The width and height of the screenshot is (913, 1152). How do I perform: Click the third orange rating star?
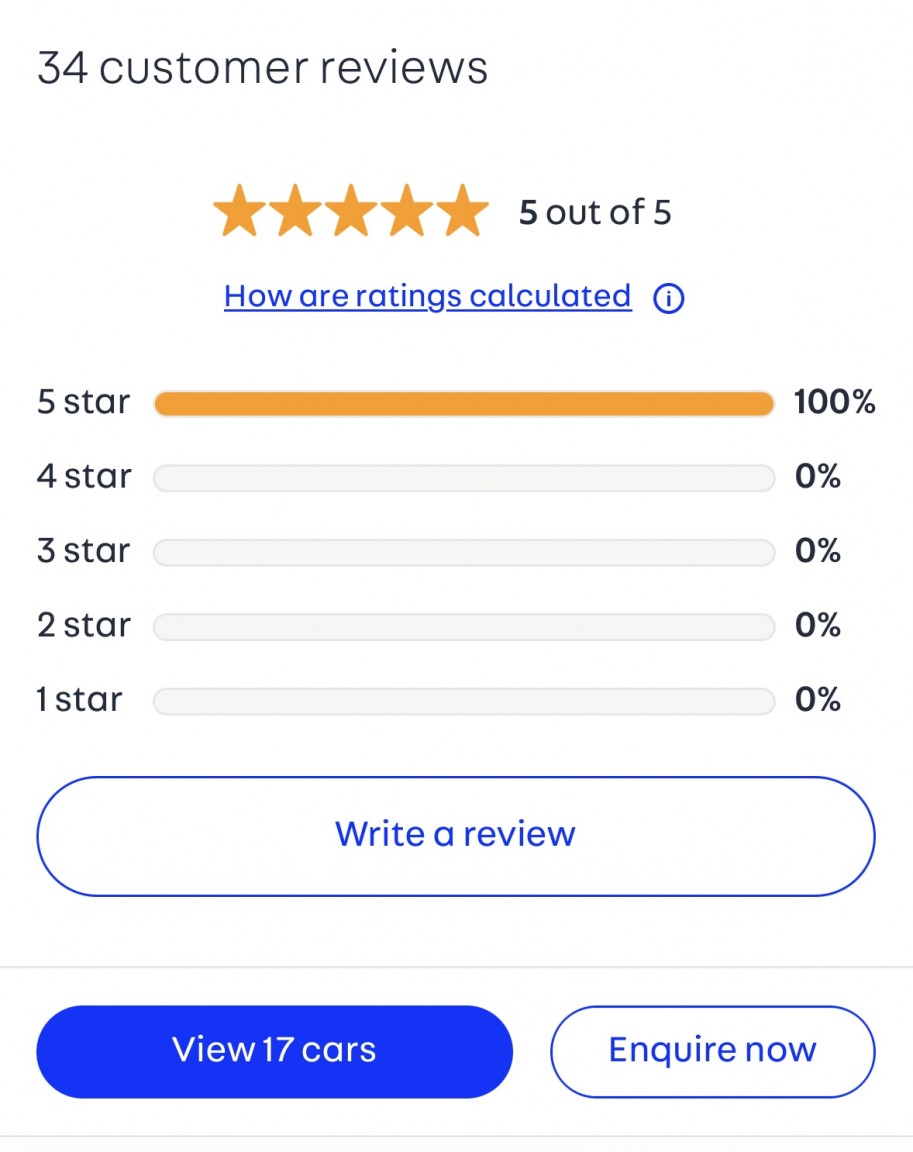[351, 212]
